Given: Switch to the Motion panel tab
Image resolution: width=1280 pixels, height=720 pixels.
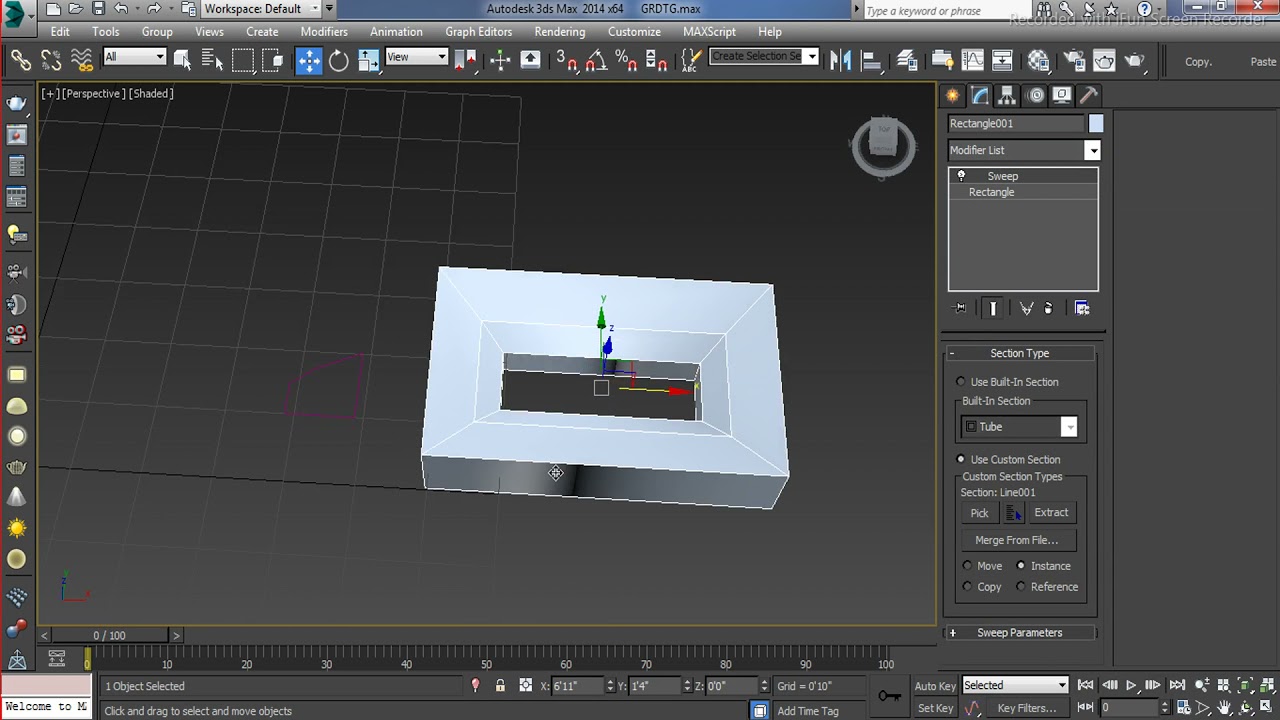Looking at the screenshot, I should click(x=1035, y=95).
